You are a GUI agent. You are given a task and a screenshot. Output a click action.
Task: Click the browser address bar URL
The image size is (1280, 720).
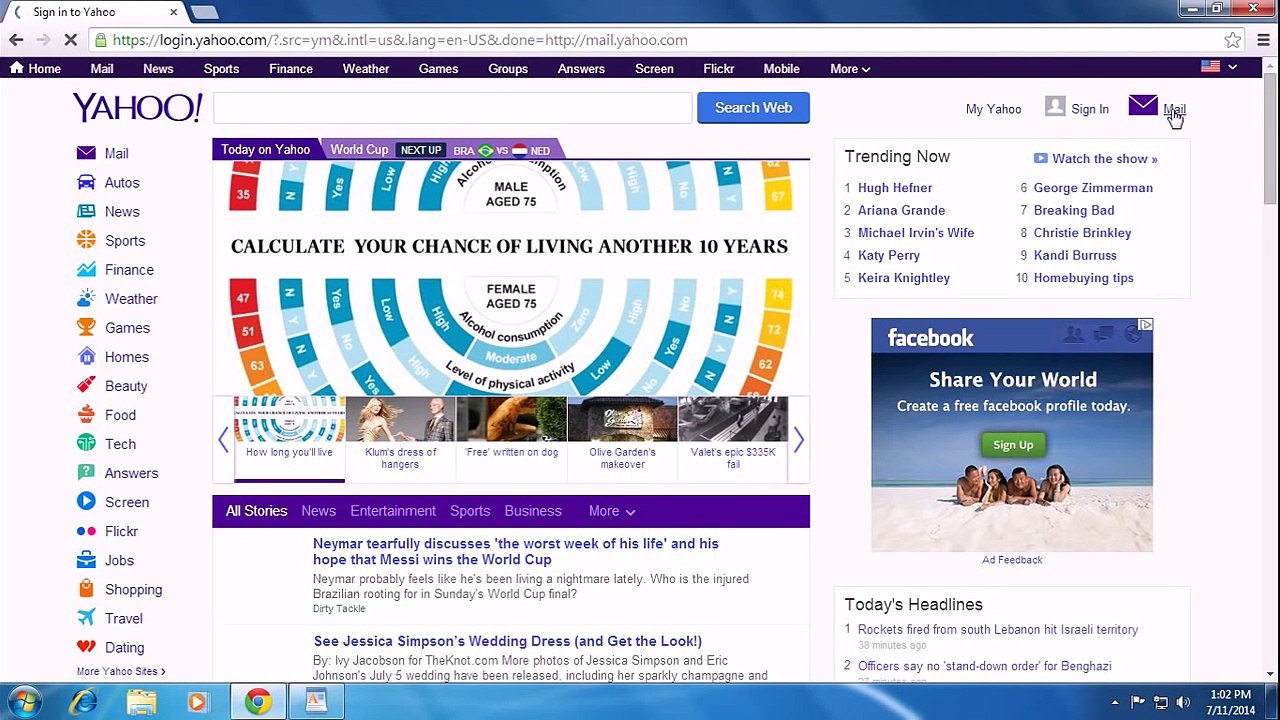coord(400,40)
